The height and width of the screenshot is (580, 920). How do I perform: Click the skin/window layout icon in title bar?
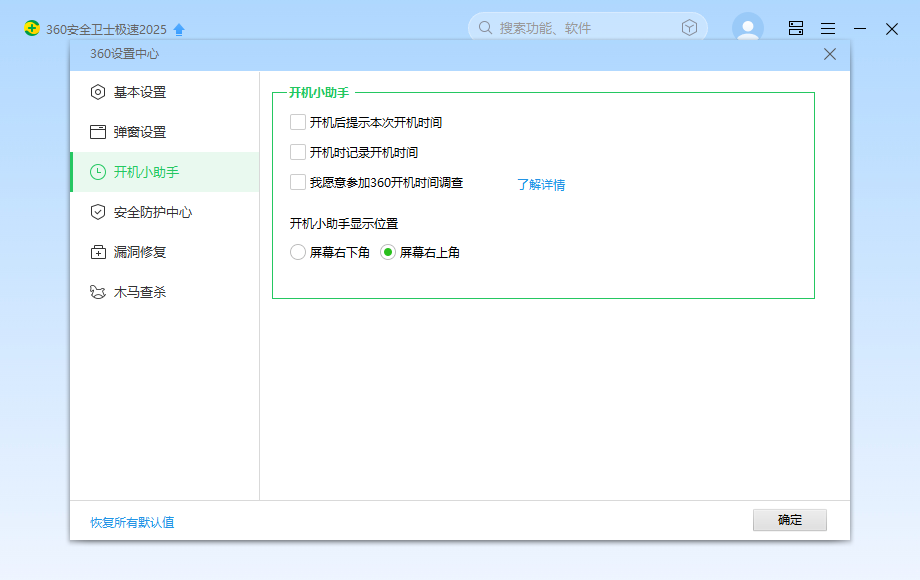(x=796, y=29)
